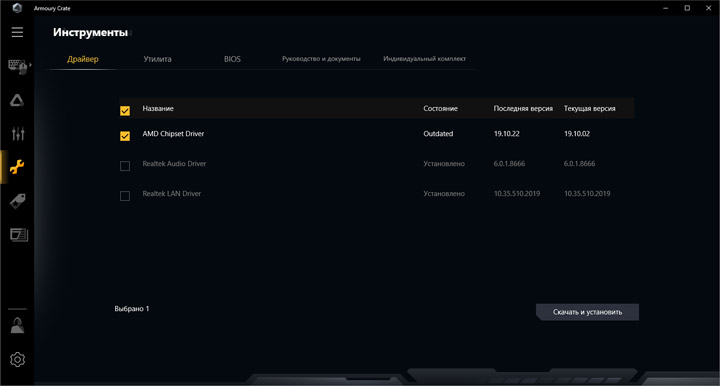Click the Armoury Crate logo in title bar
Screen dimensions: 720x386
(17, 8)
